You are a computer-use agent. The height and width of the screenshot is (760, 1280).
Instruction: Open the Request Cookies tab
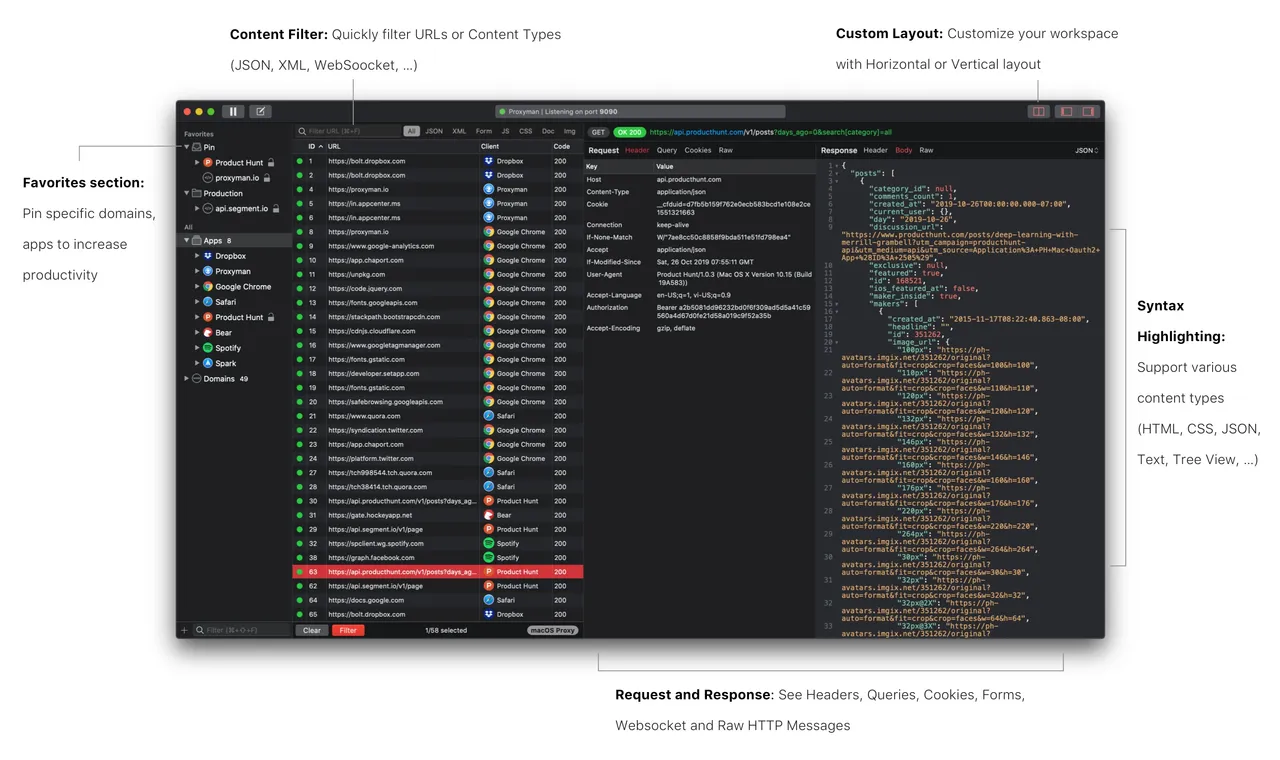(698, 150)
